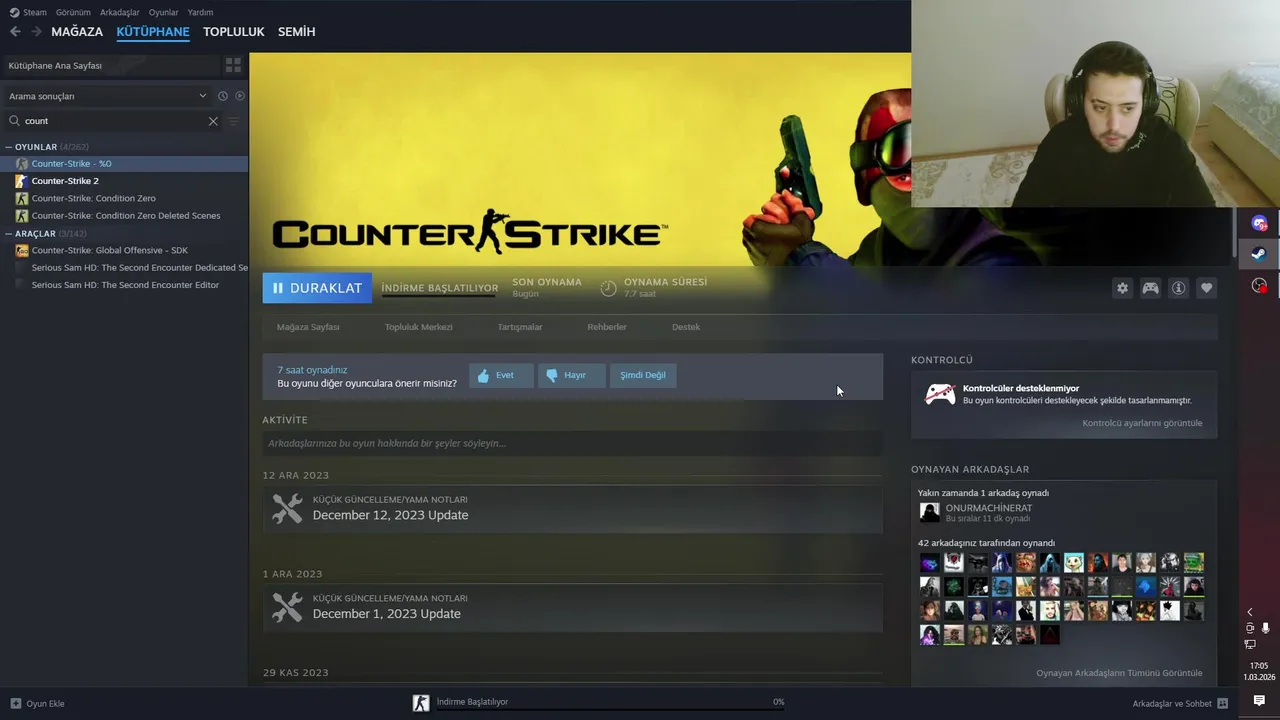The image size is (1280, 720).
Task: Click the microphone tray icon
Action: tap(1265, 628)
